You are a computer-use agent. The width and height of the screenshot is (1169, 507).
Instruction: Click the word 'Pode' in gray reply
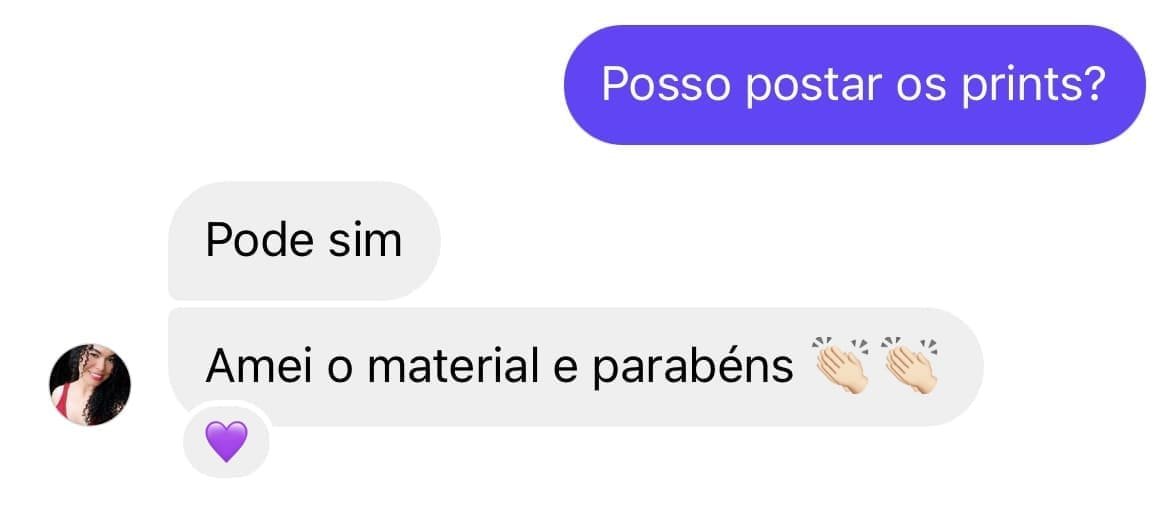251,240
